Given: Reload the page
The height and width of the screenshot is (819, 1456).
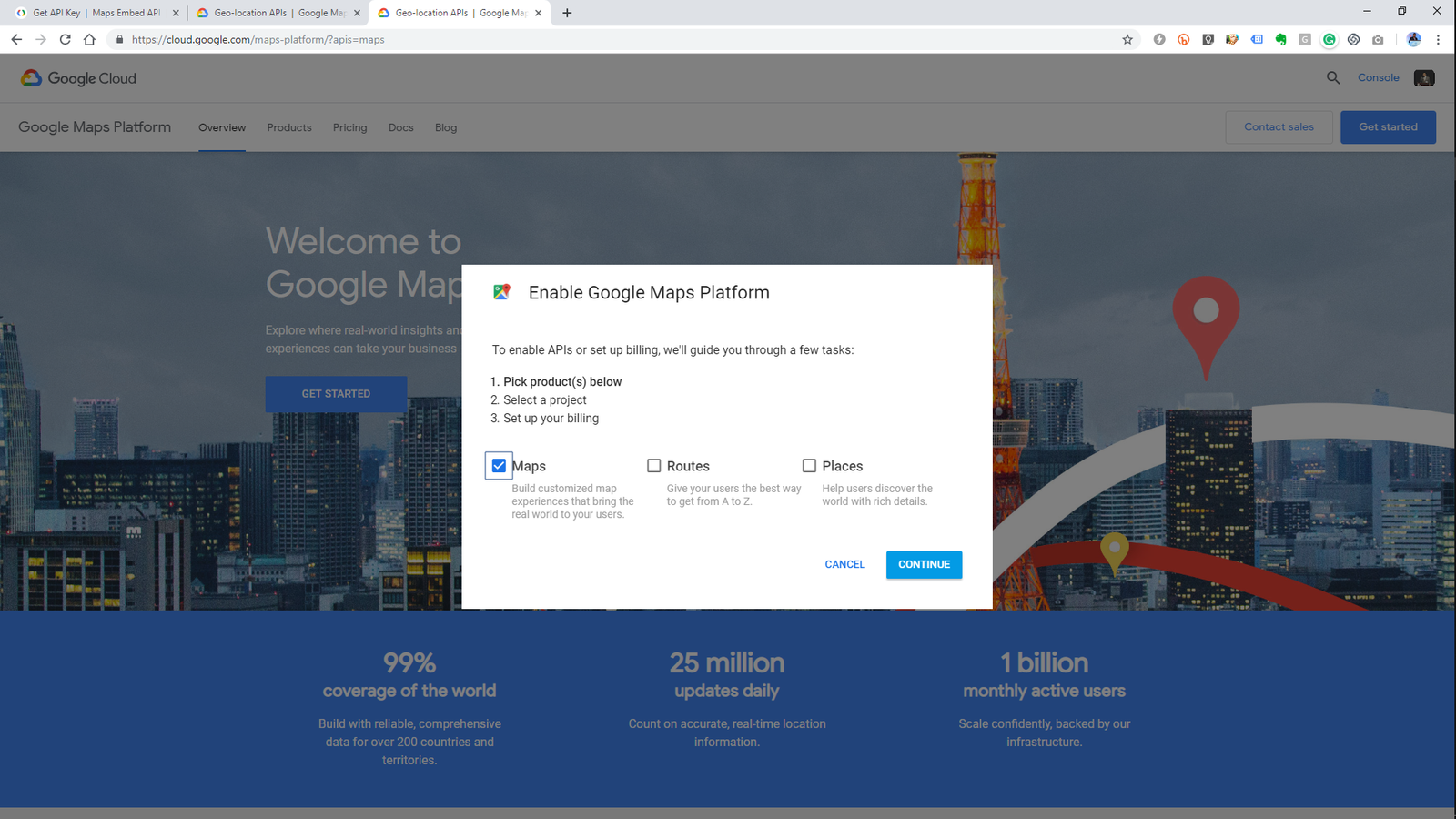Looking at the screenshot, I should (x=65, y=39).
